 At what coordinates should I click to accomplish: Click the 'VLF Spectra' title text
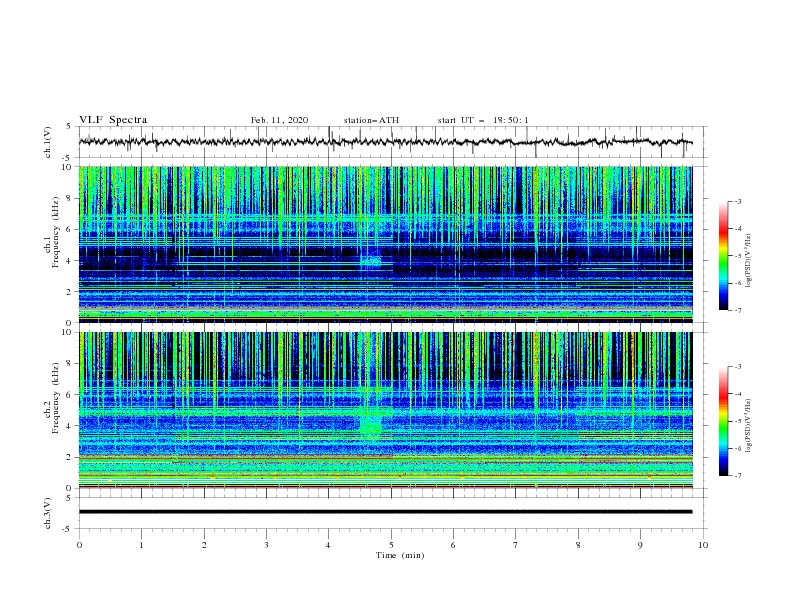pyautogui.click(x=113, y=120)
